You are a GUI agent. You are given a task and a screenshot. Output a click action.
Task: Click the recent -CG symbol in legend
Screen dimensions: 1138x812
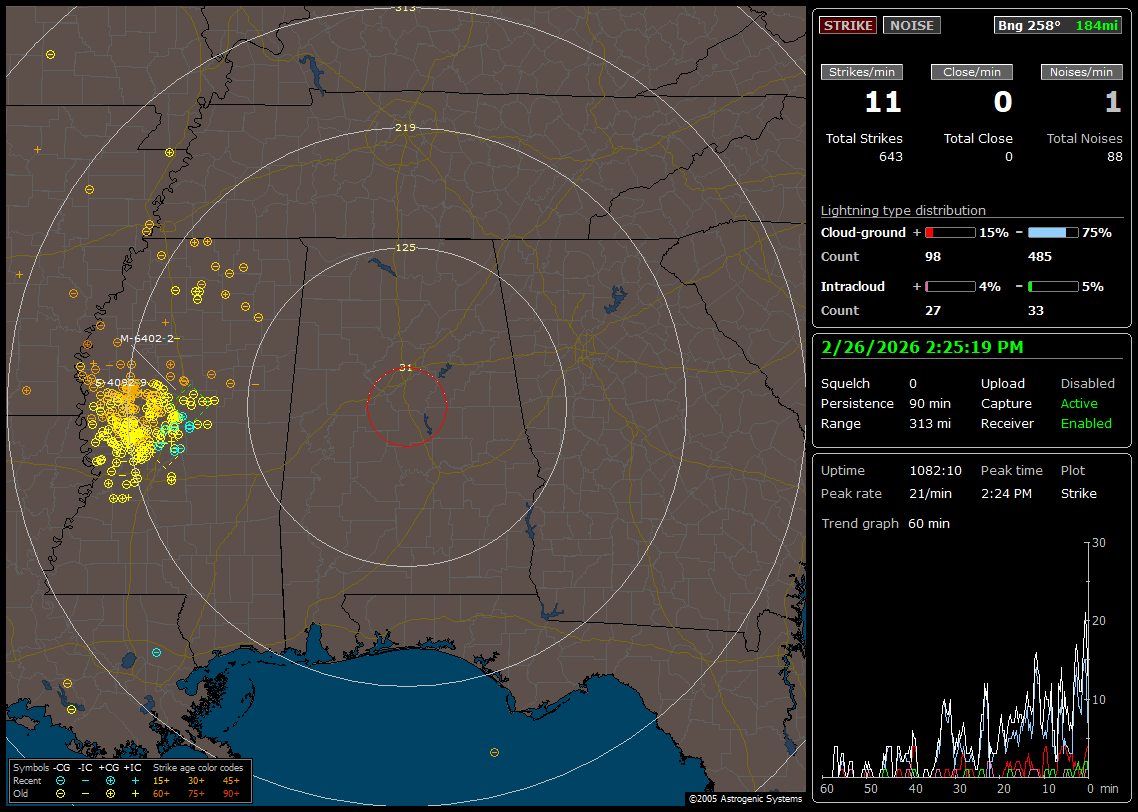[x=61, y=780]
